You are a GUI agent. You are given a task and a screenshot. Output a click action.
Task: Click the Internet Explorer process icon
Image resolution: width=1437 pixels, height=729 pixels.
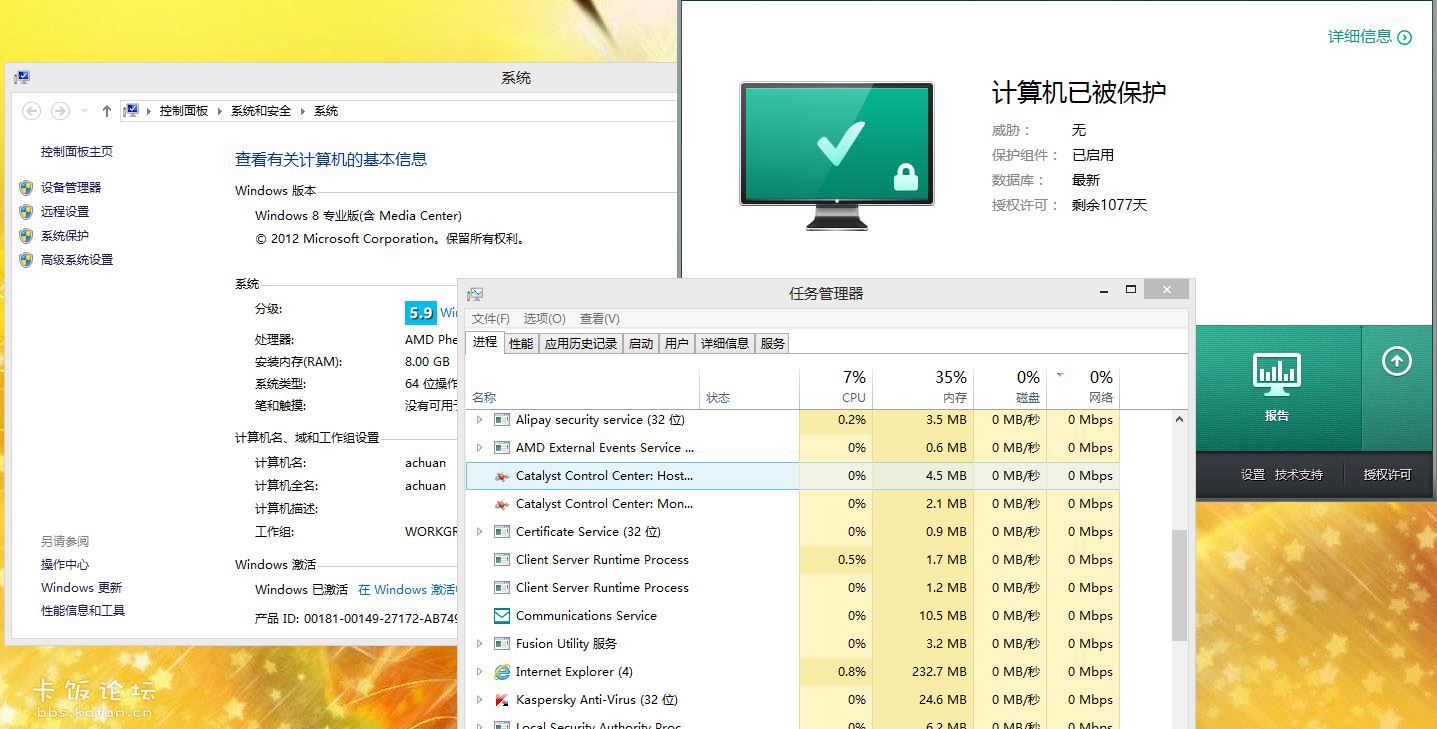click(x=502, y=672)
